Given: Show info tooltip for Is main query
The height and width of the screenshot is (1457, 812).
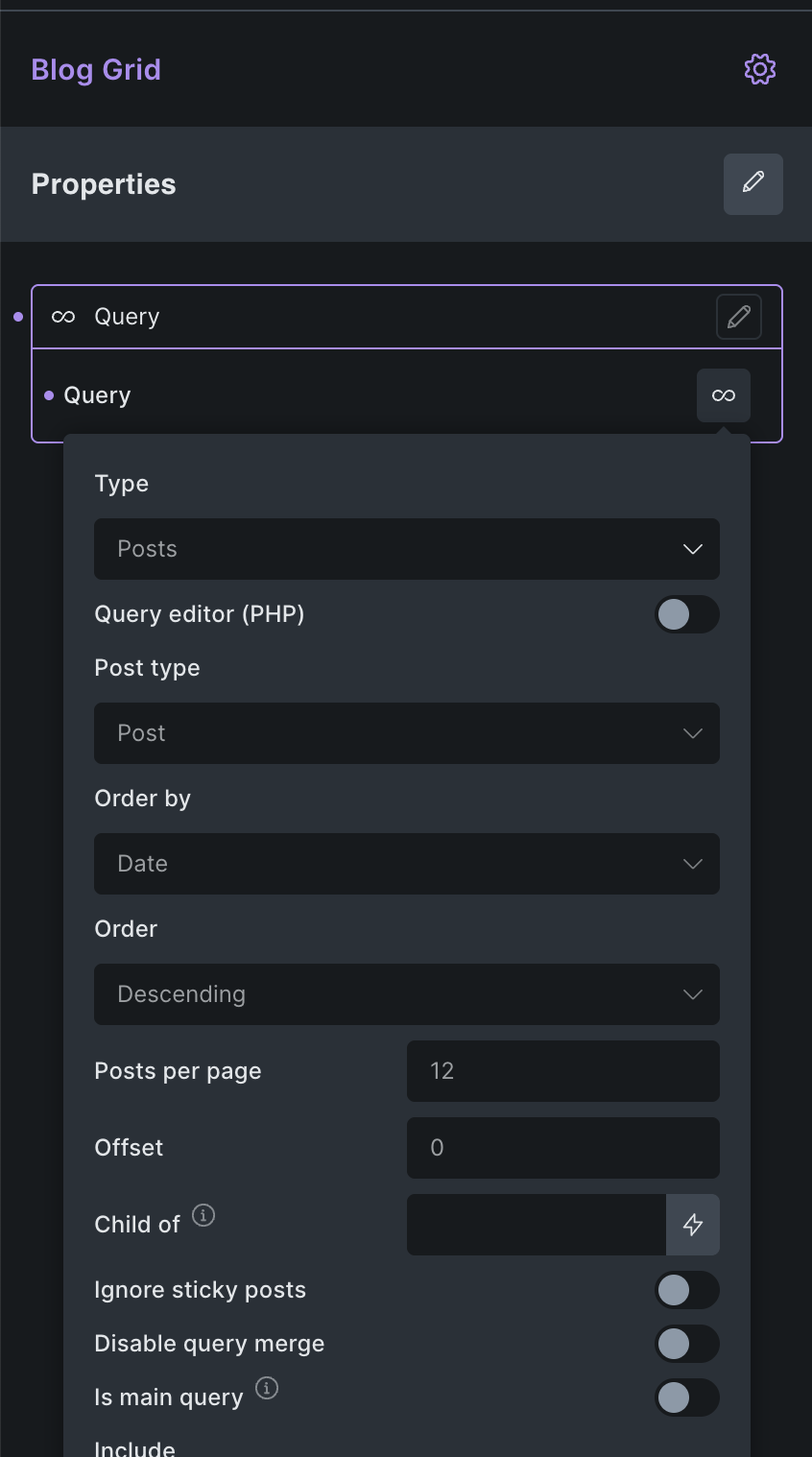Looking at the screenshot, I should coord(267,1388).
